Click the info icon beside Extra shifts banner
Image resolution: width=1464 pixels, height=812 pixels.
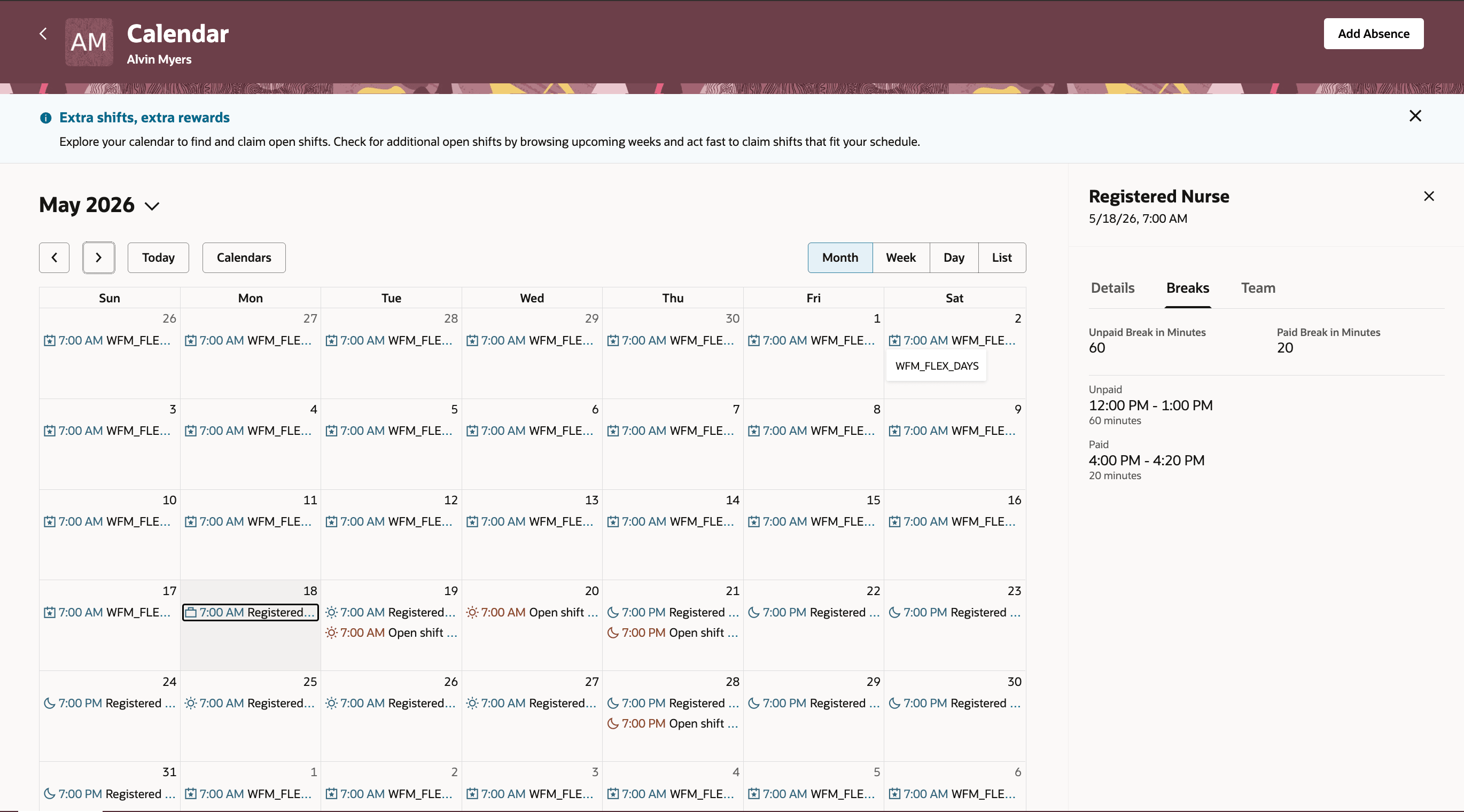click(x=45, y=118)
